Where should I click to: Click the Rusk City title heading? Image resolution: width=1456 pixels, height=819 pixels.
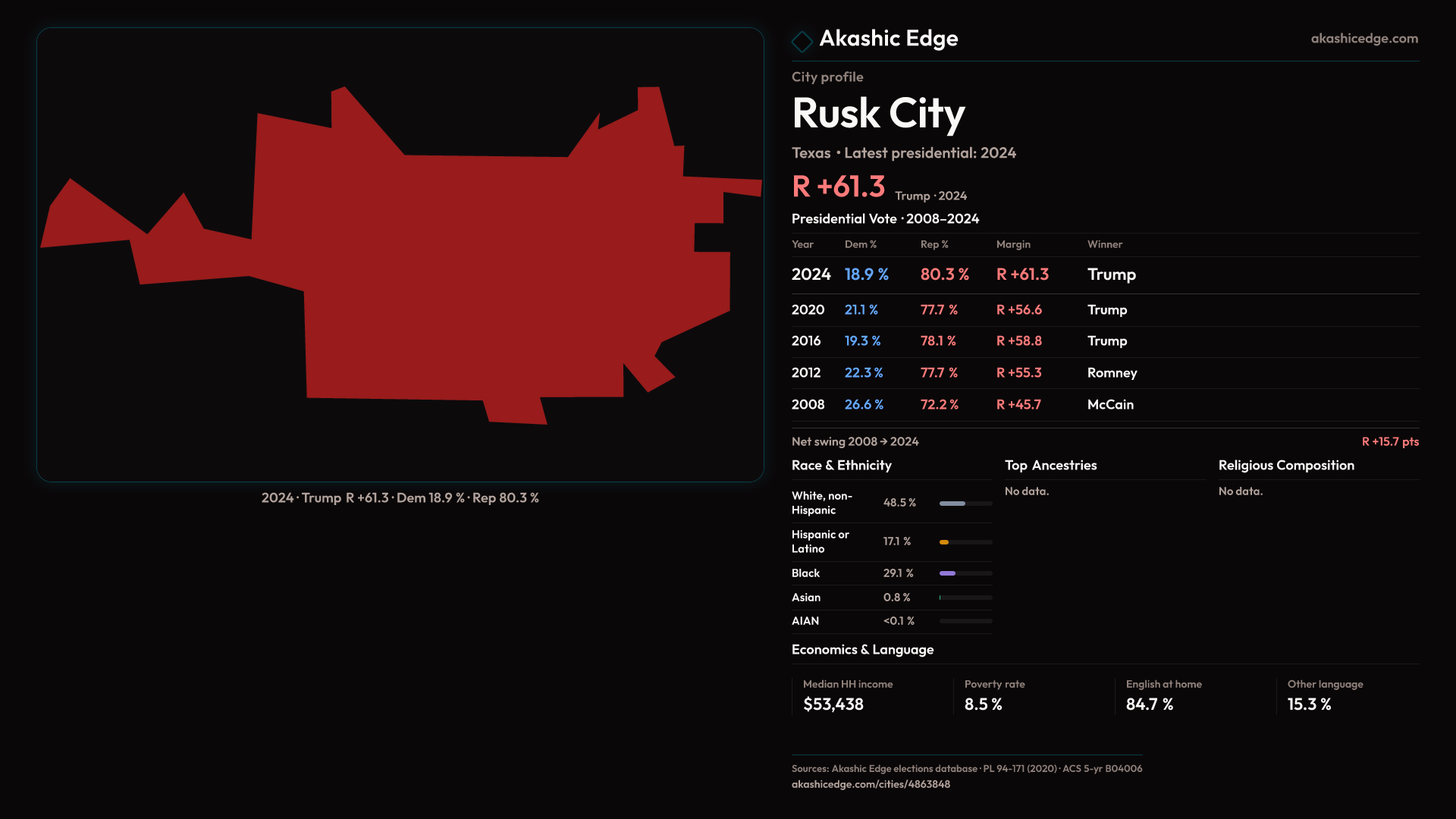pyautogui.click(x=877, y=114)
